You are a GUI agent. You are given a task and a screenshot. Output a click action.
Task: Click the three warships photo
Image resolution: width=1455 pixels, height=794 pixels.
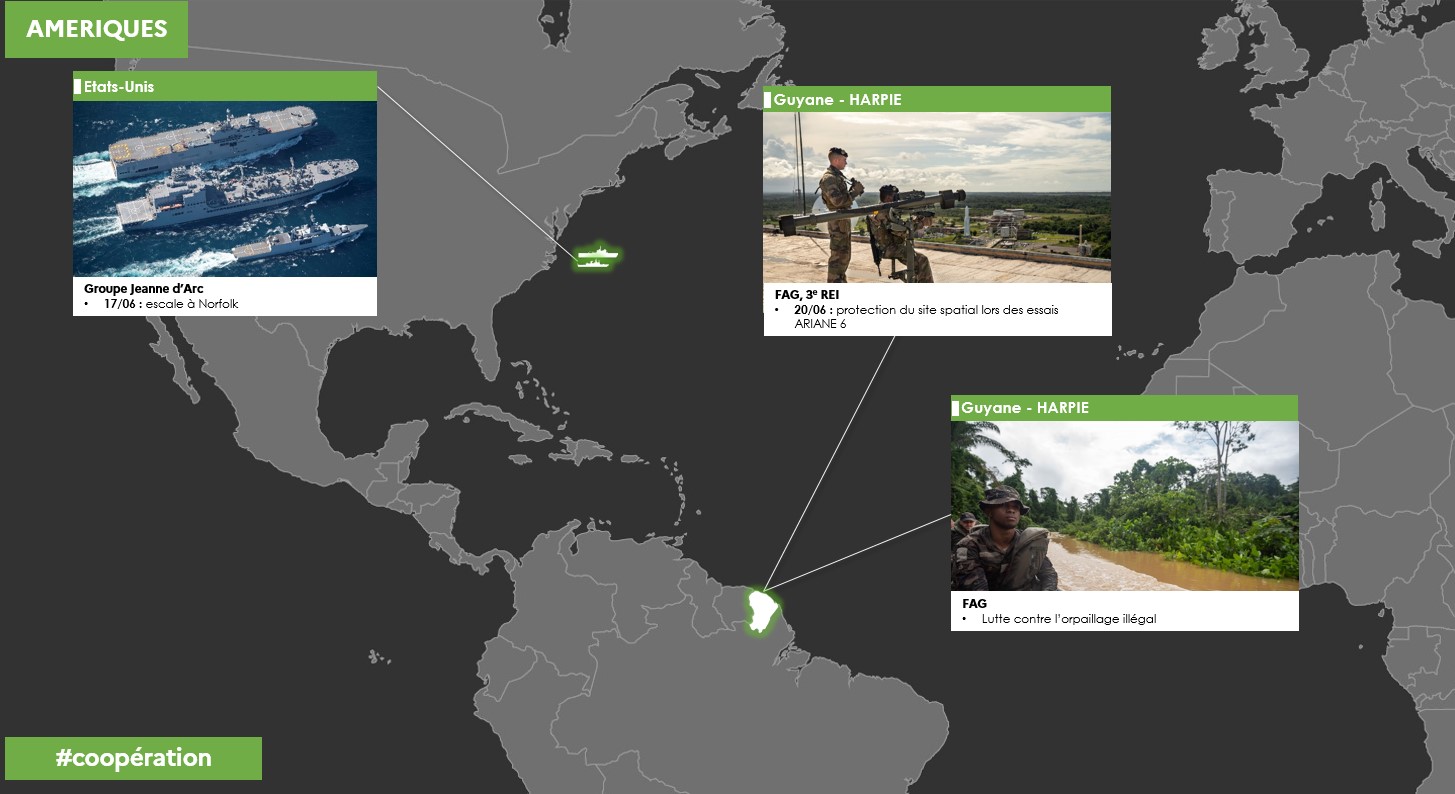tap(225, 189)
